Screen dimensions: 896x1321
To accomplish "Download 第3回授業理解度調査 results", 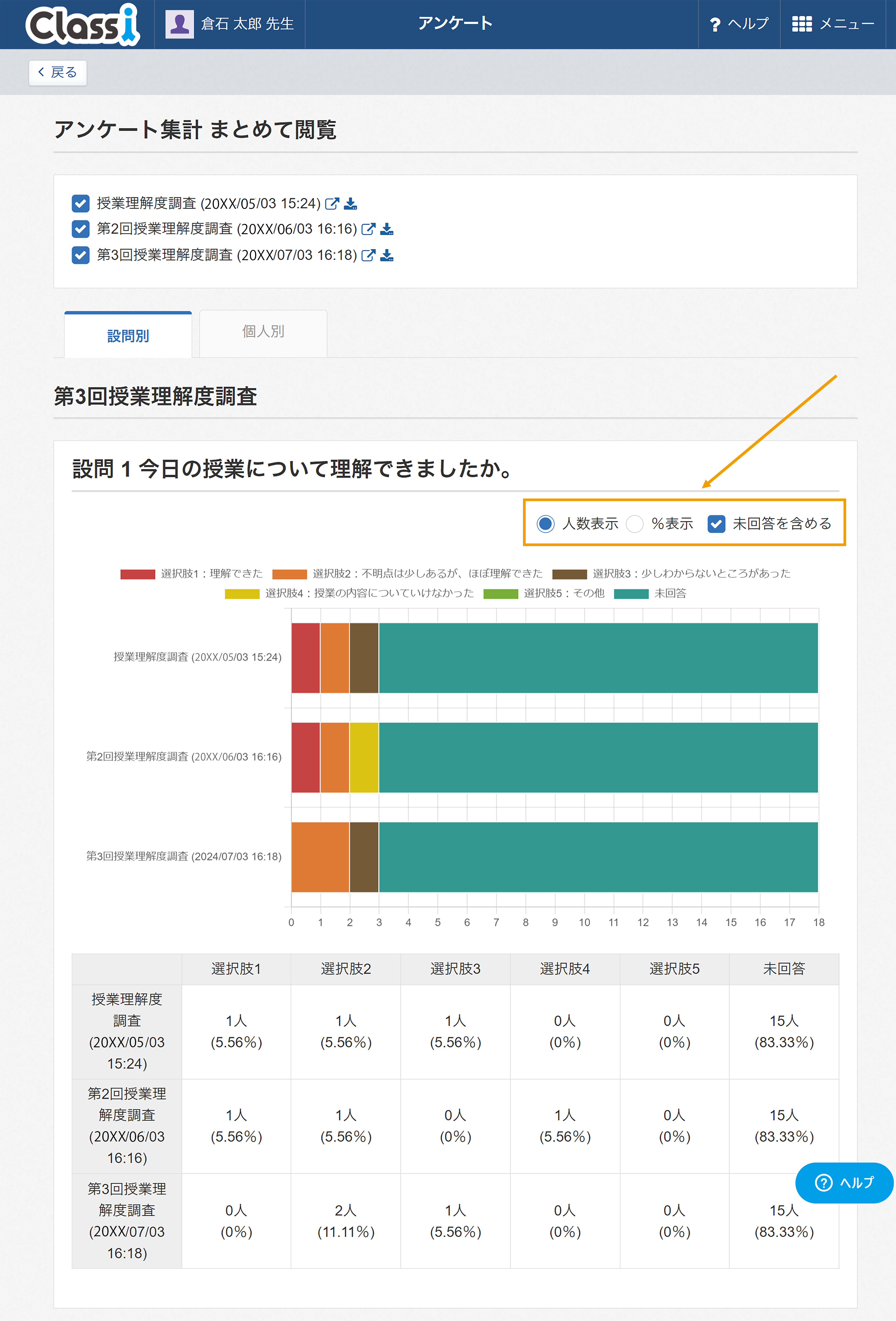I will click(387, 255).
